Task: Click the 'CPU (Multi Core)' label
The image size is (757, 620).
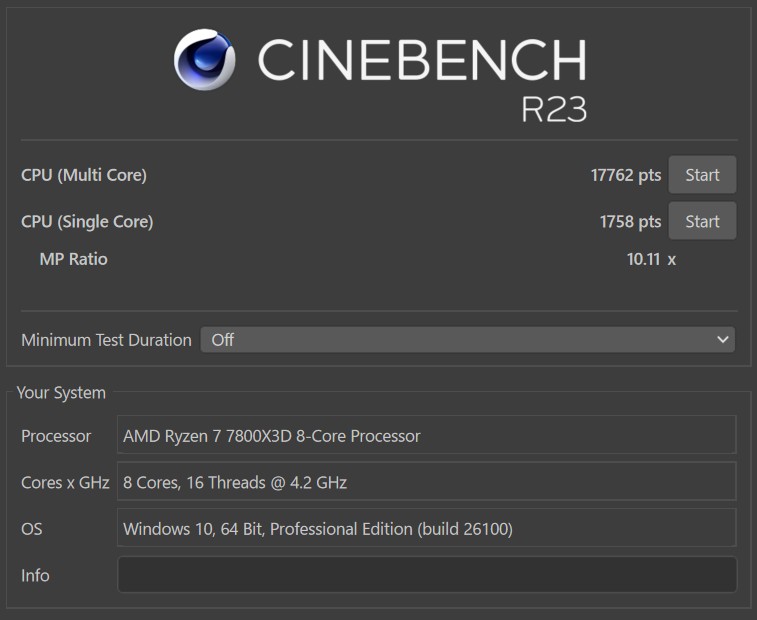Action: (84, 175)
